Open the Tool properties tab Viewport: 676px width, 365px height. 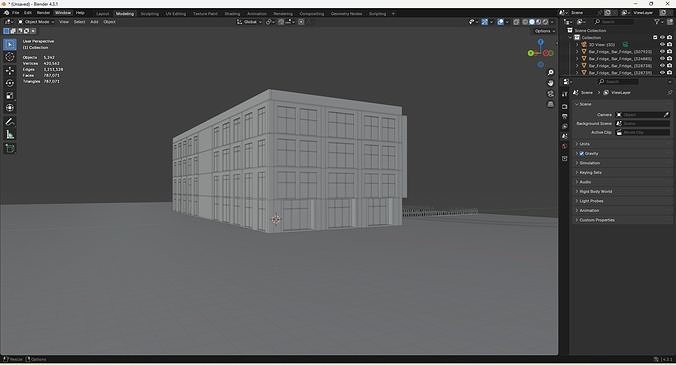coord(565,94)
